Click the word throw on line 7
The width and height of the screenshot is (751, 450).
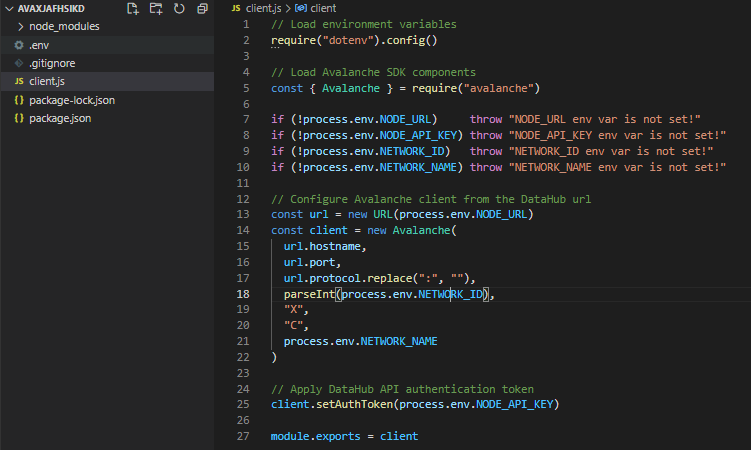(x=486, y=119)
